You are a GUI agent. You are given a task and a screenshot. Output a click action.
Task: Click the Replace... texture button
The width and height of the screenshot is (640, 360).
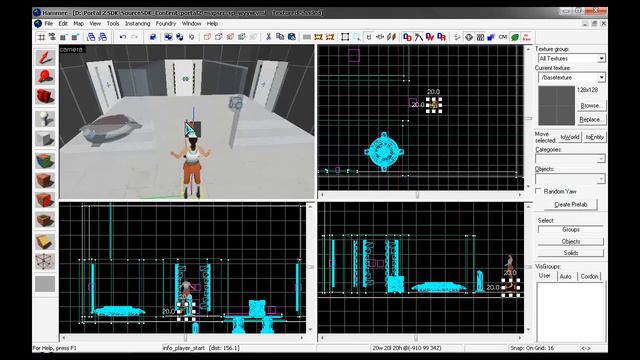pos(591,120)
